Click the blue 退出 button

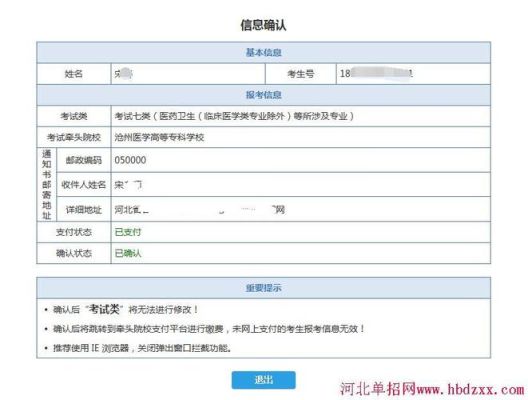click(263, 380)
